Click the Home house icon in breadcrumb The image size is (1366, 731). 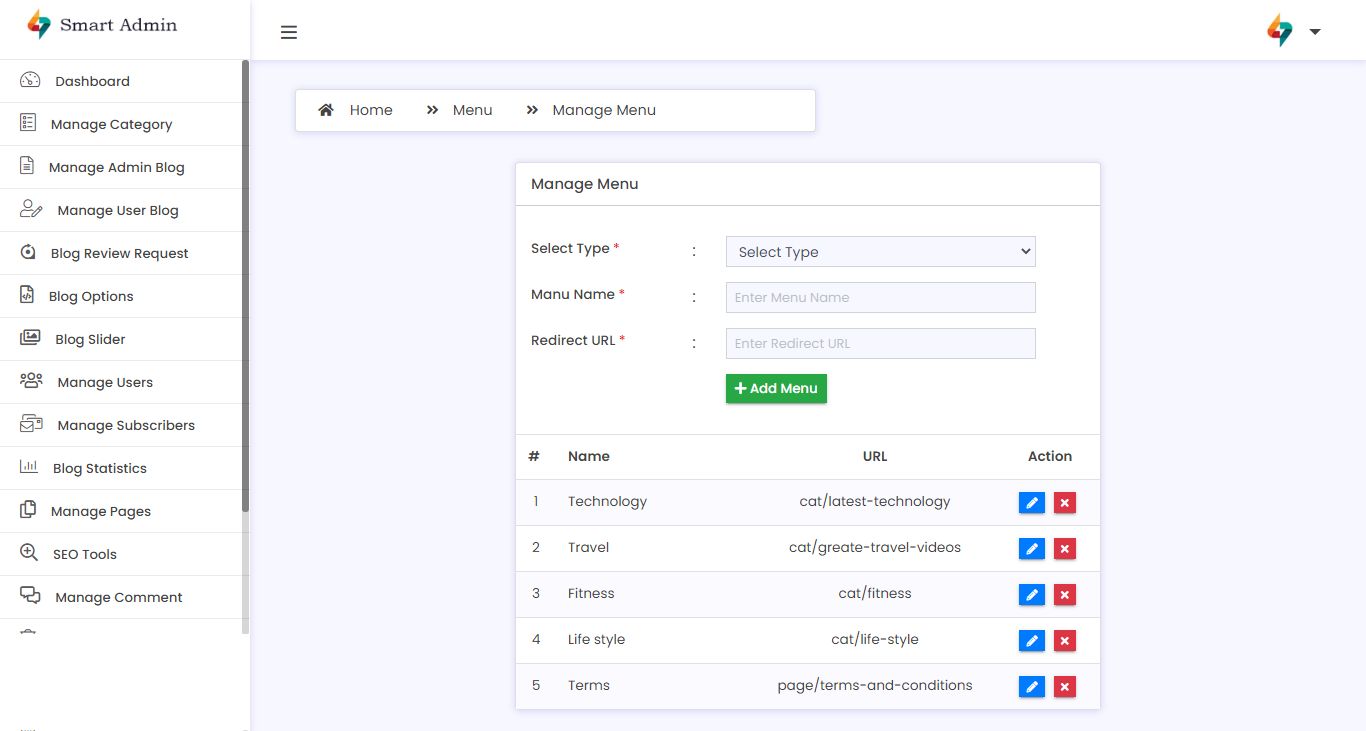(x=326, y=110)
